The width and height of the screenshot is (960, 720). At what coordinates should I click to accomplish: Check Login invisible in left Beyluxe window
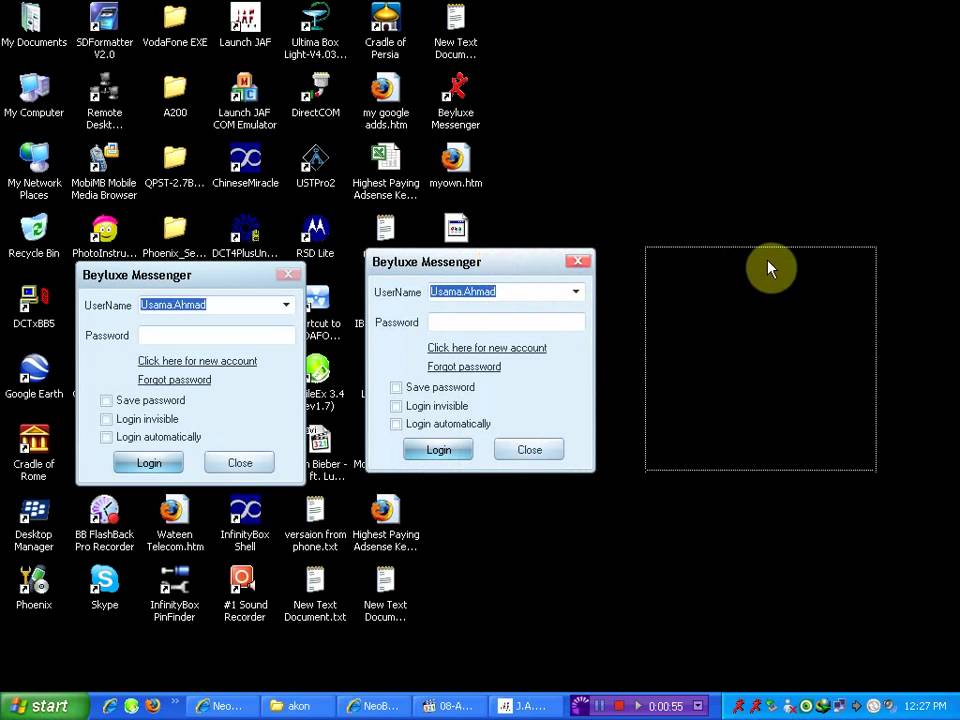point(107,419)
